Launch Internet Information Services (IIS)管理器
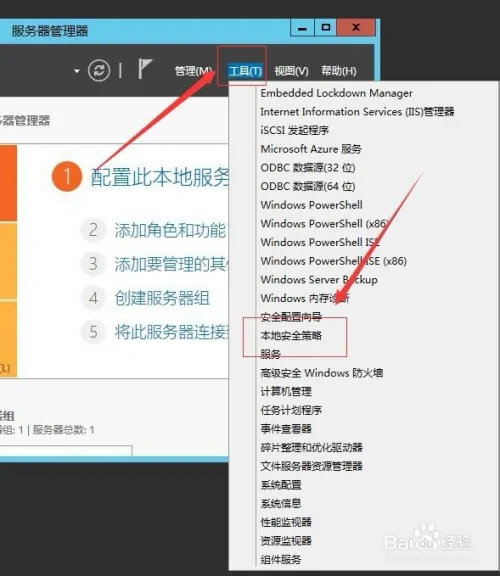500x576 pixels. click(357, 112)
